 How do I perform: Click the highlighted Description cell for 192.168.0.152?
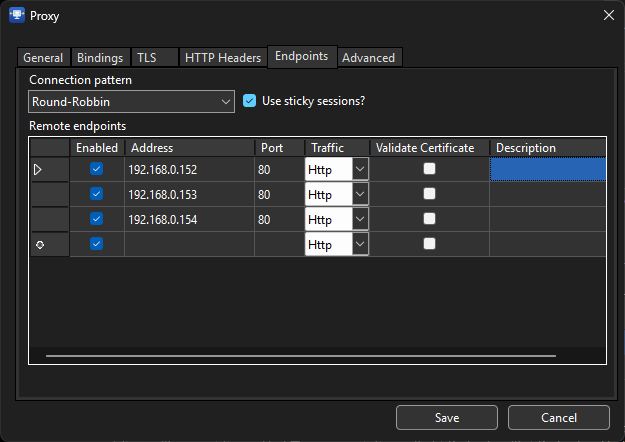[x=548, y=169]
